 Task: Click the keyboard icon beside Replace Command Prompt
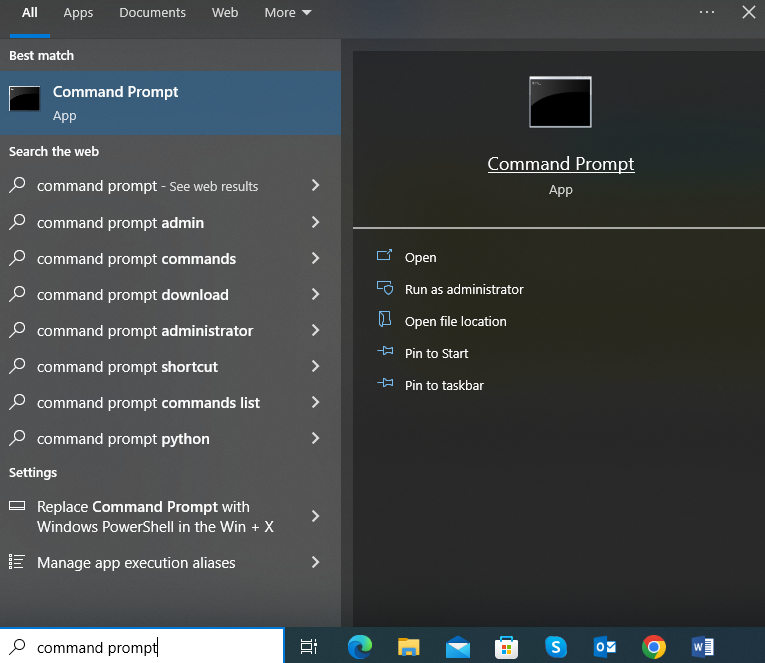17,505
